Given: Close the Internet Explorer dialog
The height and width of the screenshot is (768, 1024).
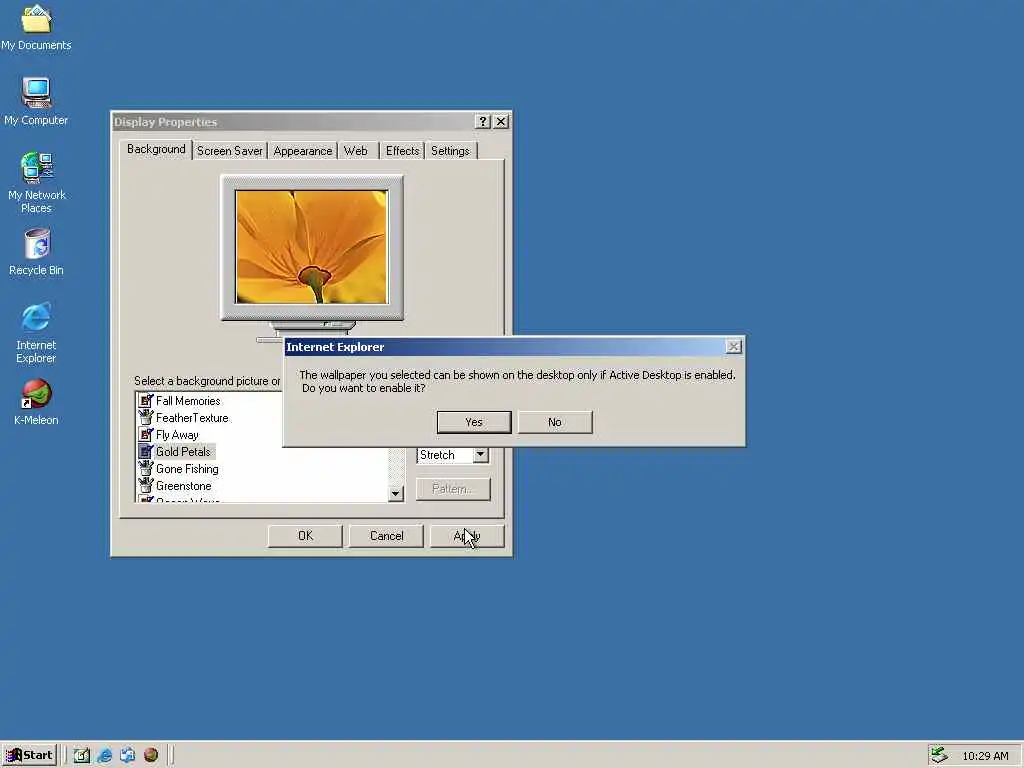Looking at the screenshot, I should (x=733, y=347).
